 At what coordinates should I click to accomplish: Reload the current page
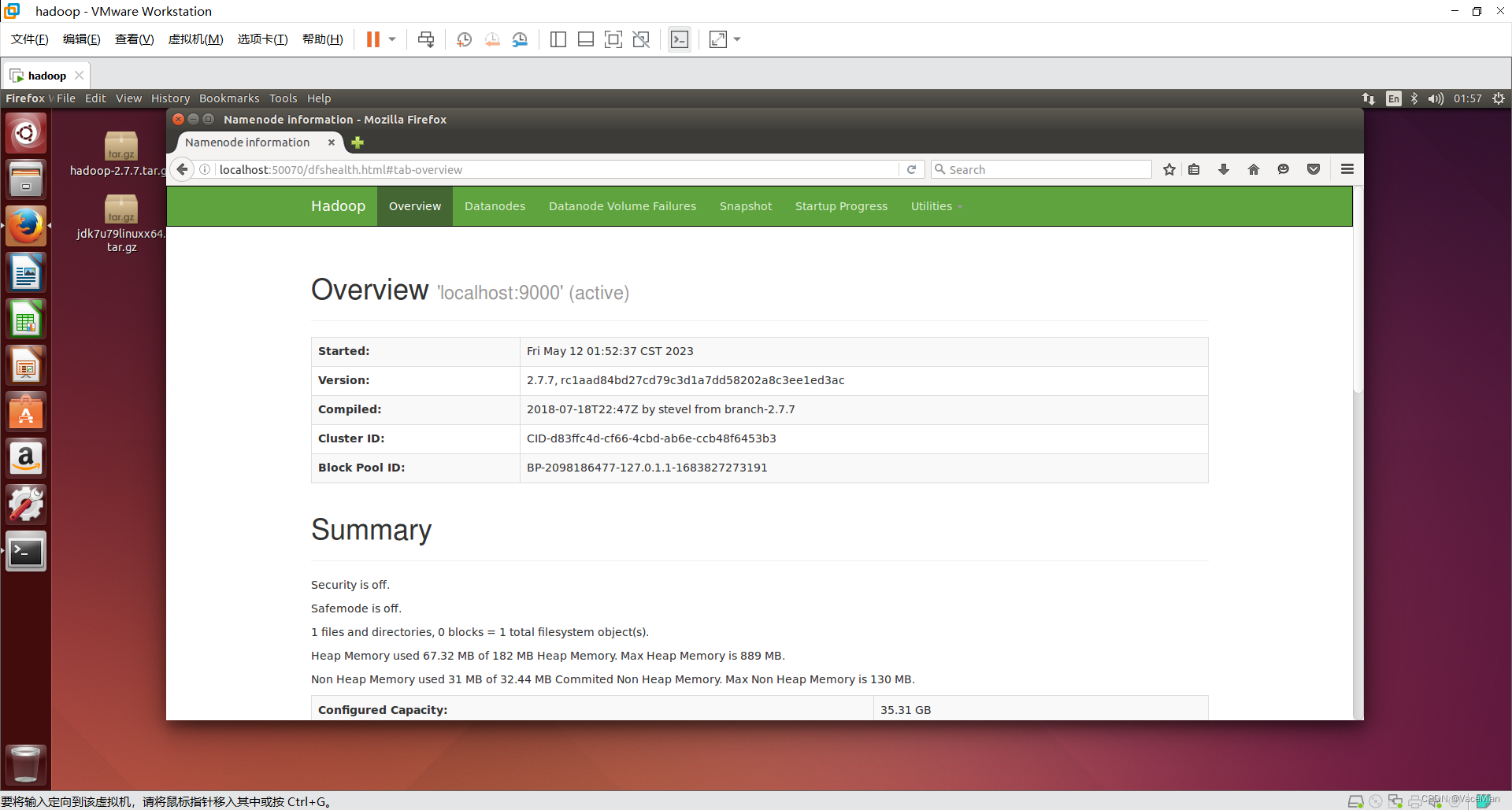(911, 169)
